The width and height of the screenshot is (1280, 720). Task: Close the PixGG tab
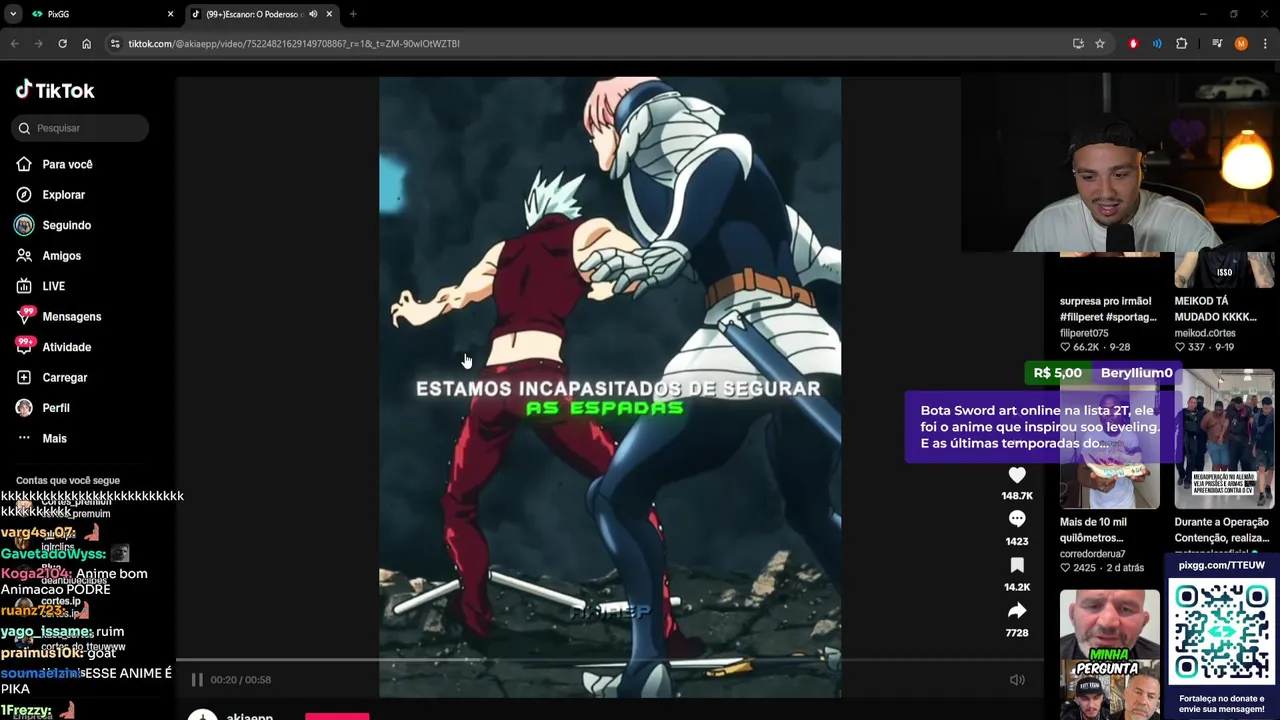click(x=170, y=14)
